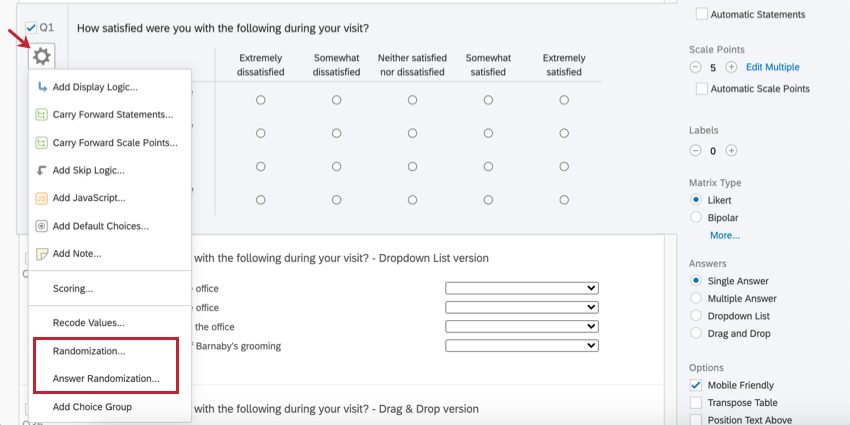Click the Add Default Choices icon
Viewport: 850px width, 425px height.
click(42, 226)
